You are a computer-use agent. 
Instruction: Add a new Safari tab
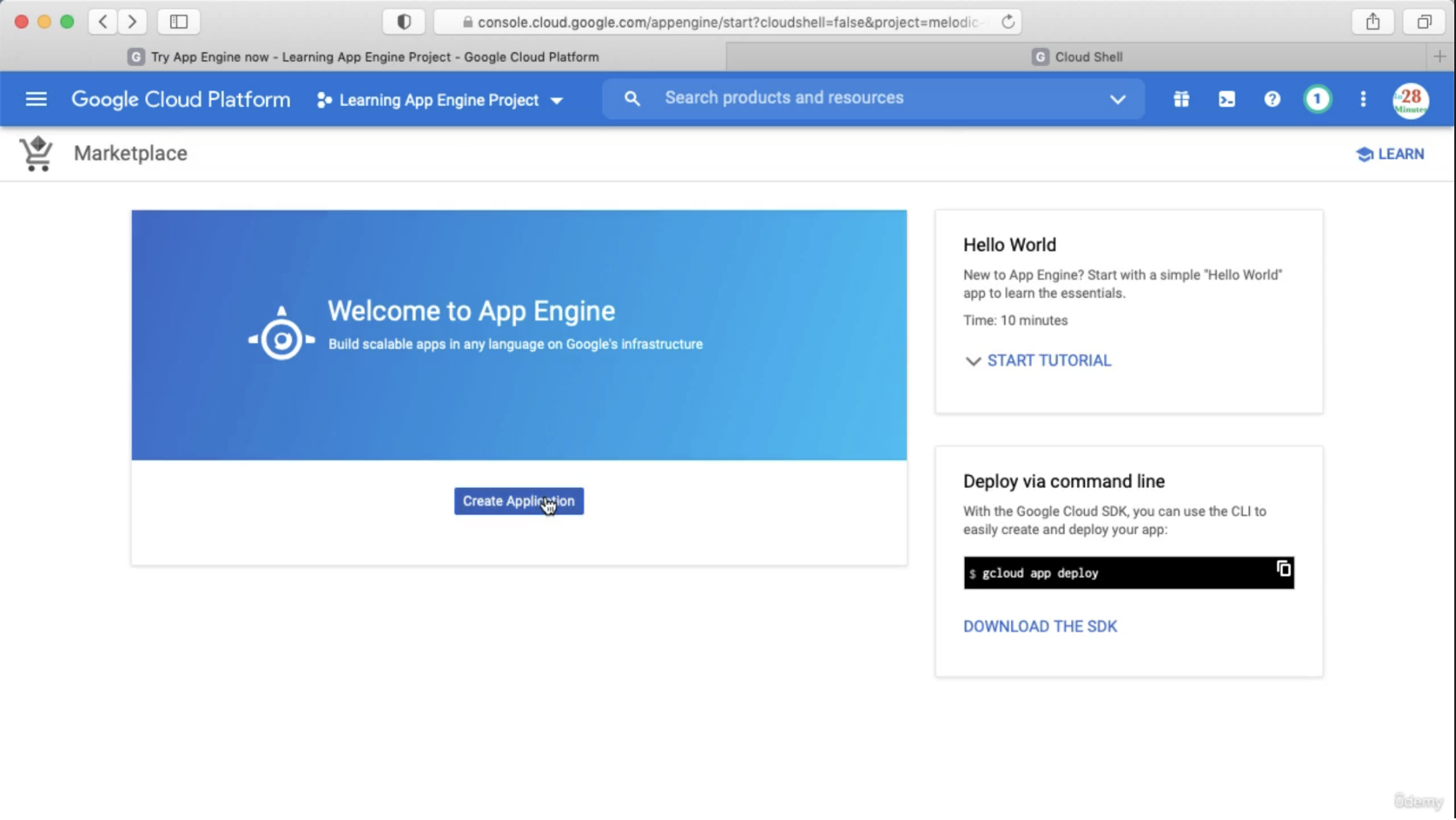pyautogui.click(x=1440, y=56)
